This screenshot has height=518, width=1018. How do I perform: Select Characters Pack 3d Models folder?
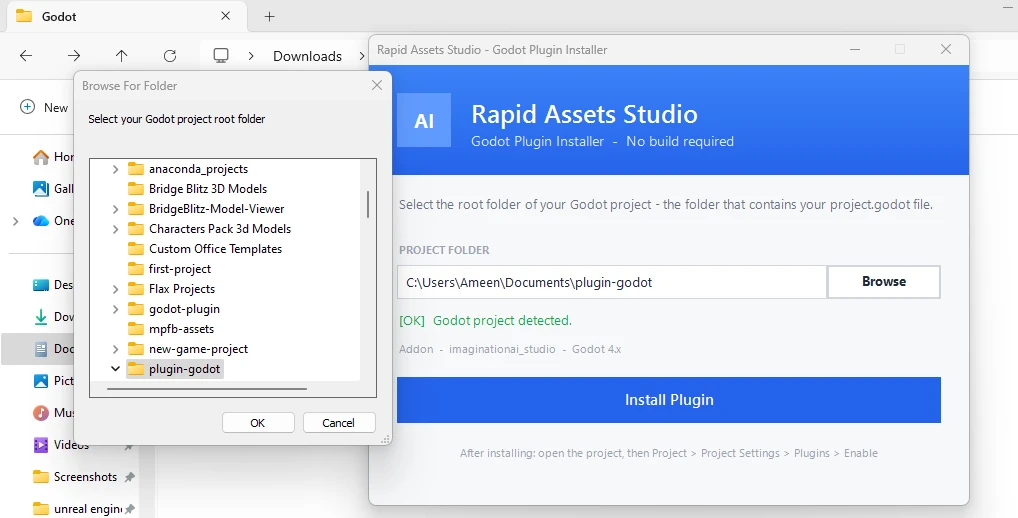point(210,229)
